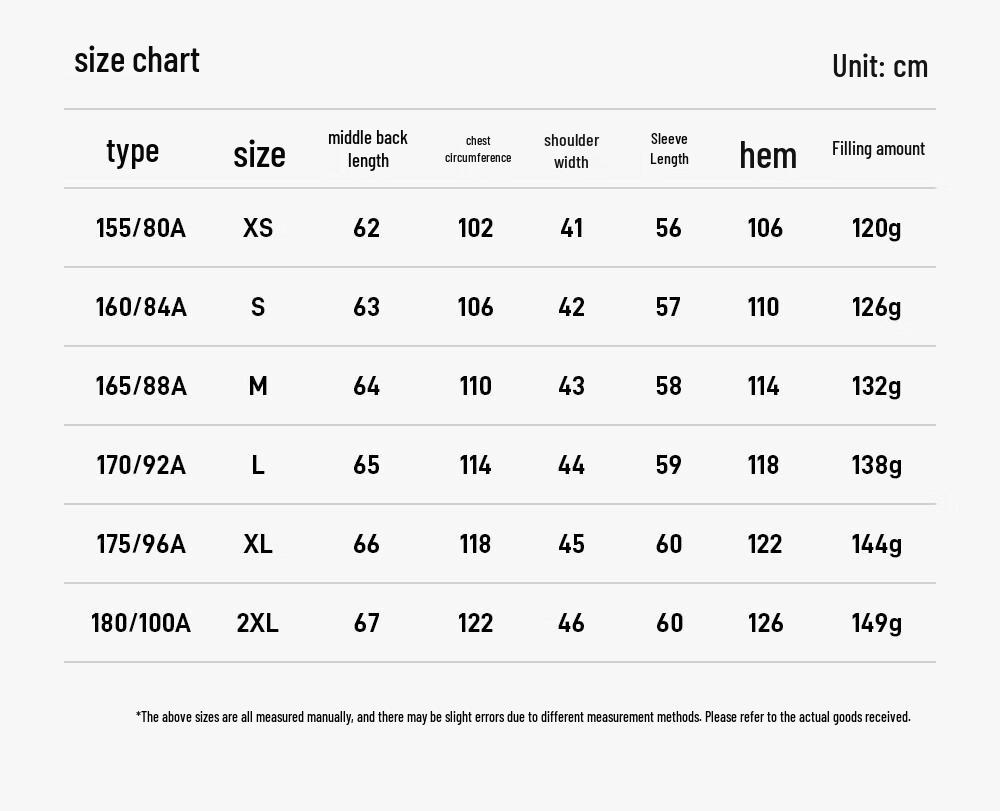Viewport: 1000px width, 811px height.
Task: Select the 155/80A type cell
Action: pyautogui.click(x=141, y=228)
